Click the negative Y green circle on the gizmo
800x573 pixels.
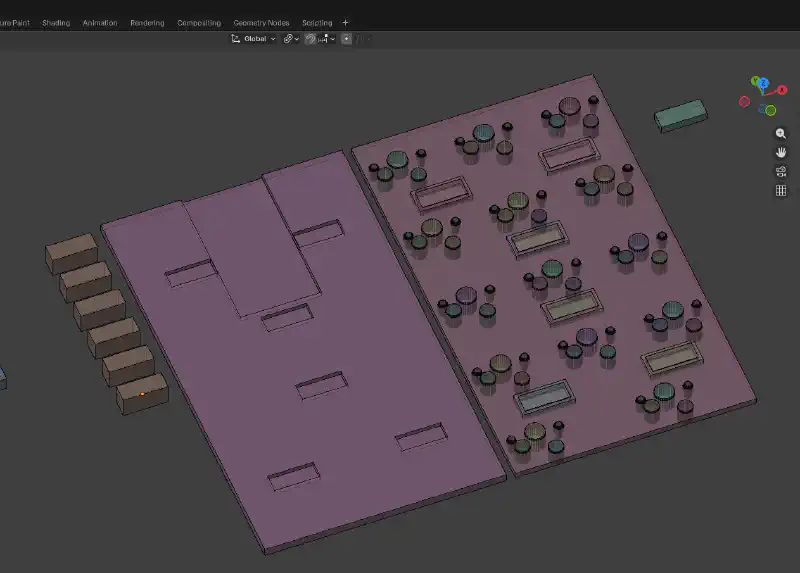point(770,110)
